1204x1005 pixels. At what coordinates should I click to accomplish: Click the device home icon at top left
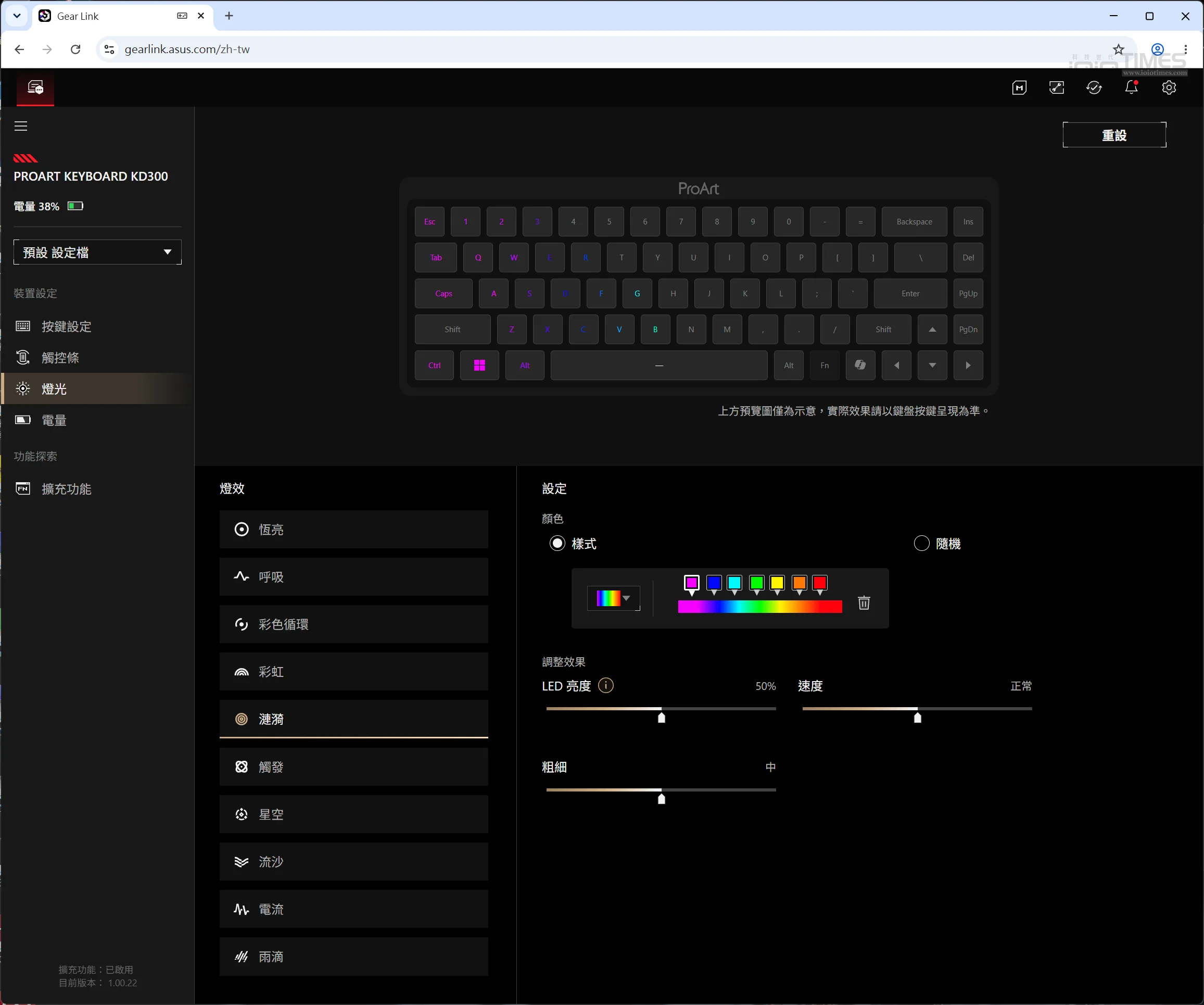tap(35, 88)
